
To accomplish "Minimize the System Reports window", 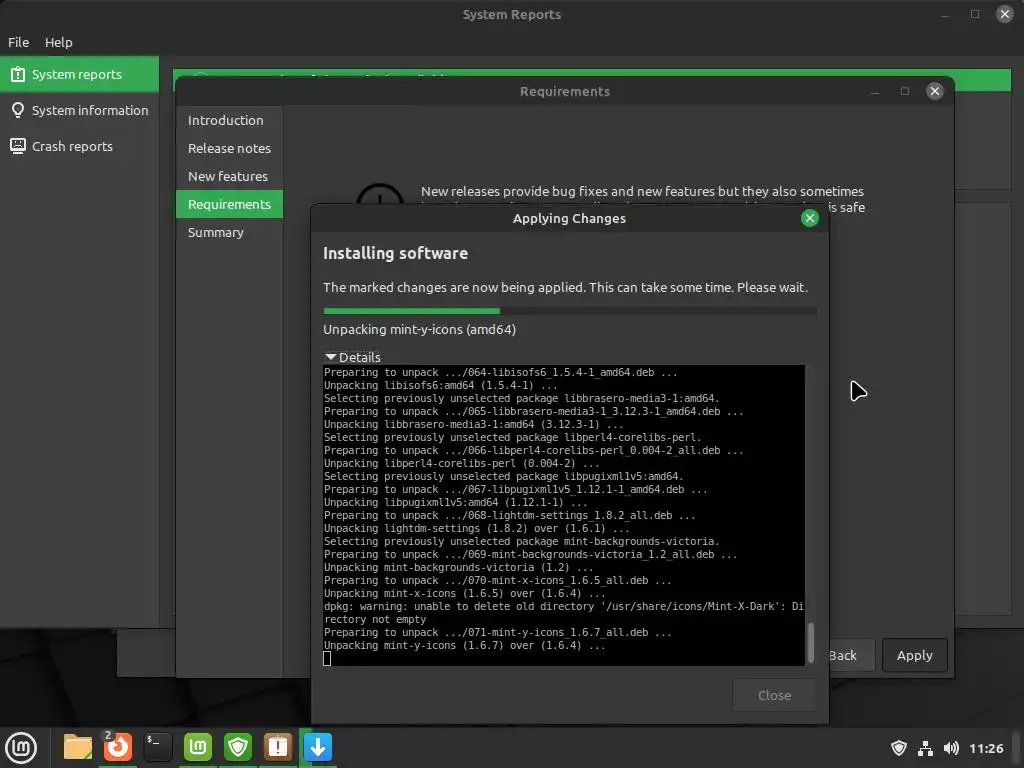I will (x=944, y=14).
